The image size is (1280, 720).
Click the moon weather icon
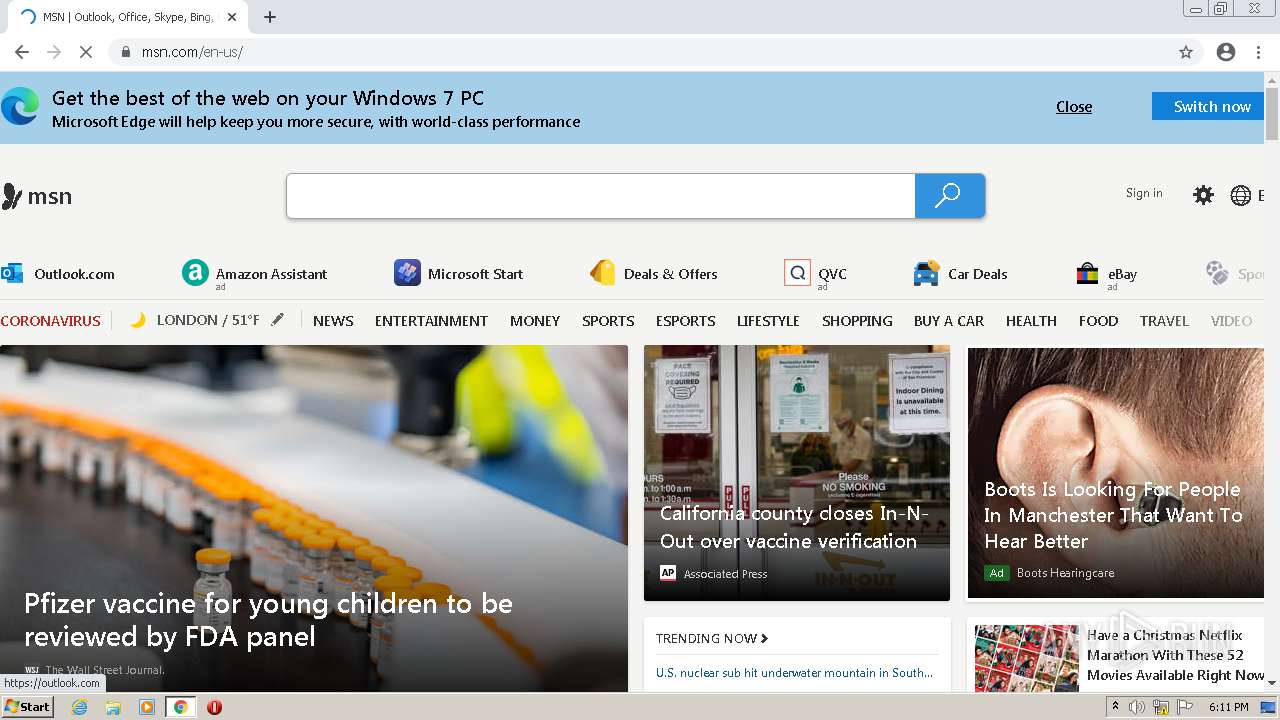(x=138, y=320)
